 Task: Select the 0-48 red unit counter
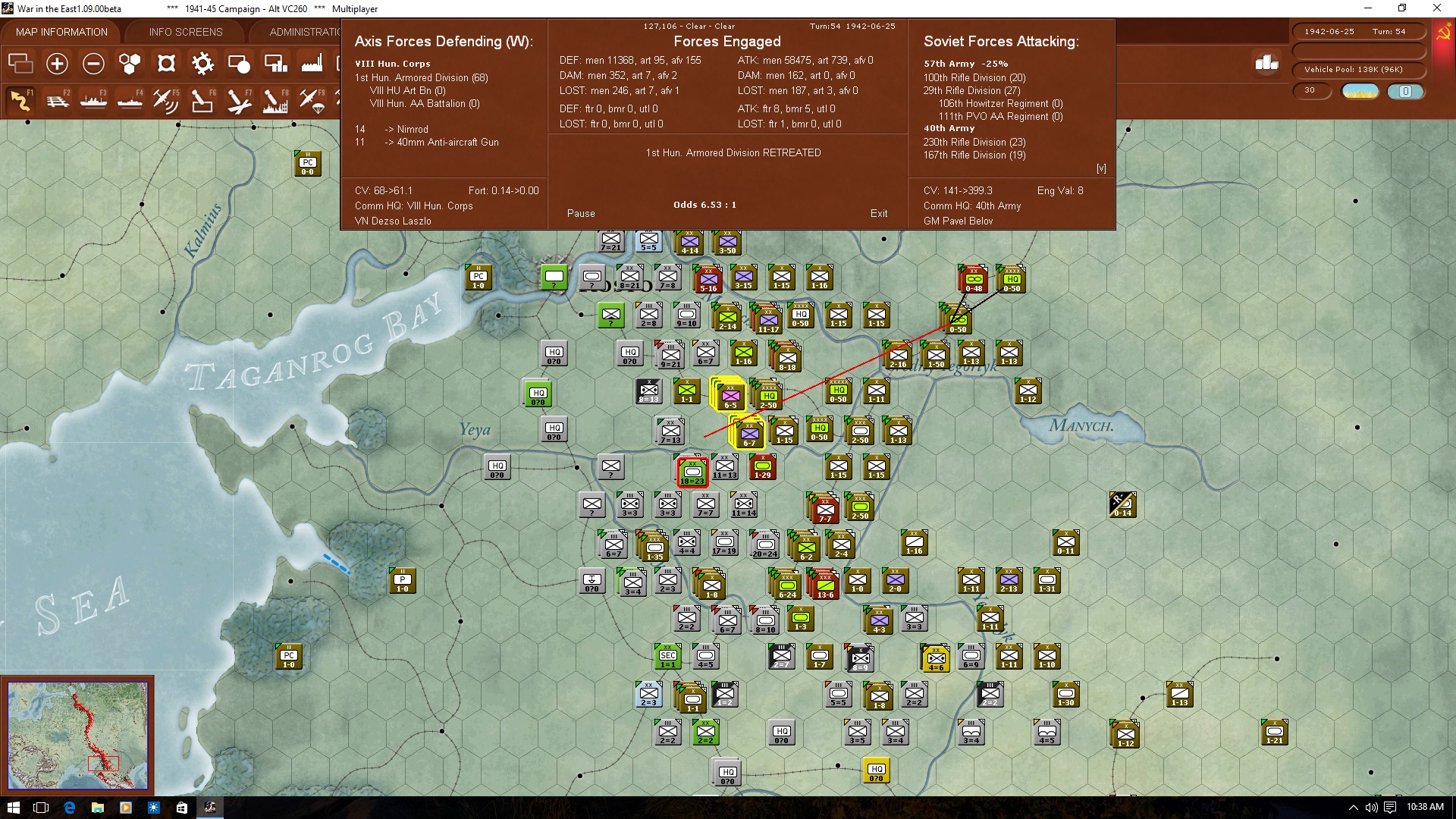[x=974, y=279]
